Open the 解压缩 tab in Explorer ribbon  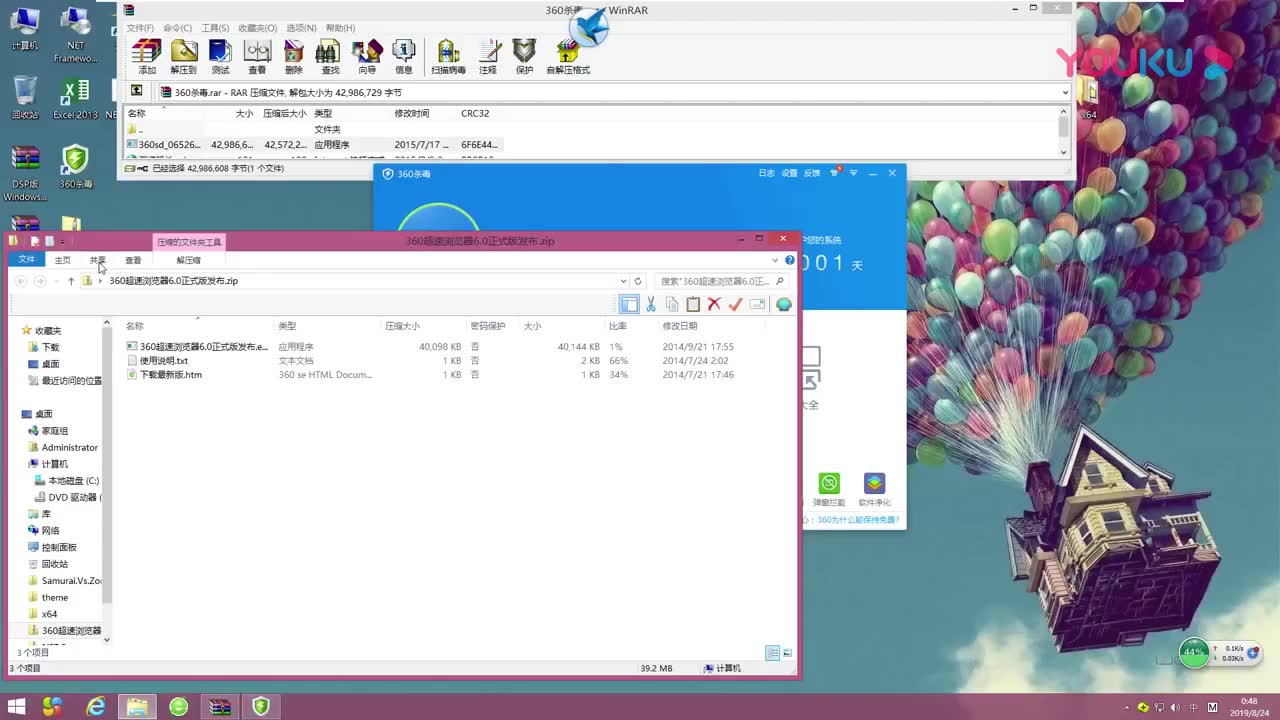188,260
